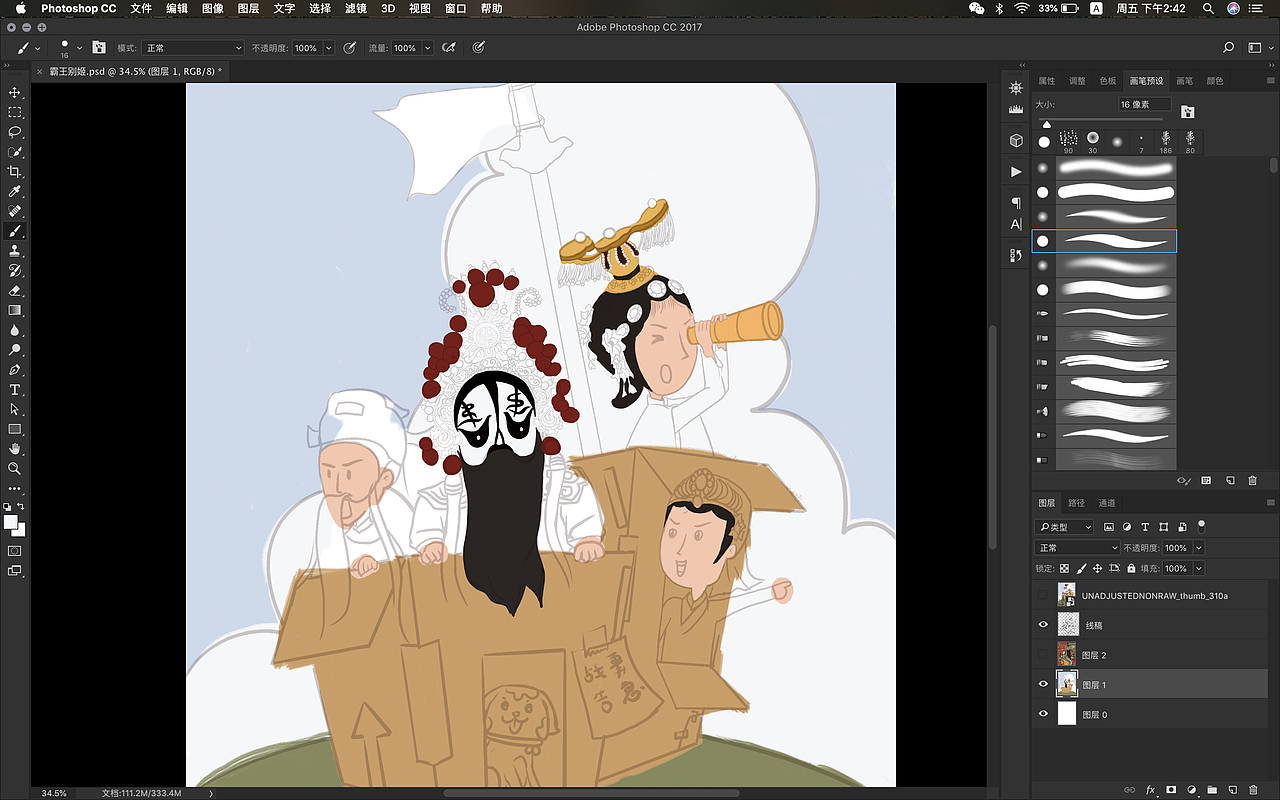Hide the 线稿 layer
This screenshot has height=800, width=1280.
(1043, 625)
